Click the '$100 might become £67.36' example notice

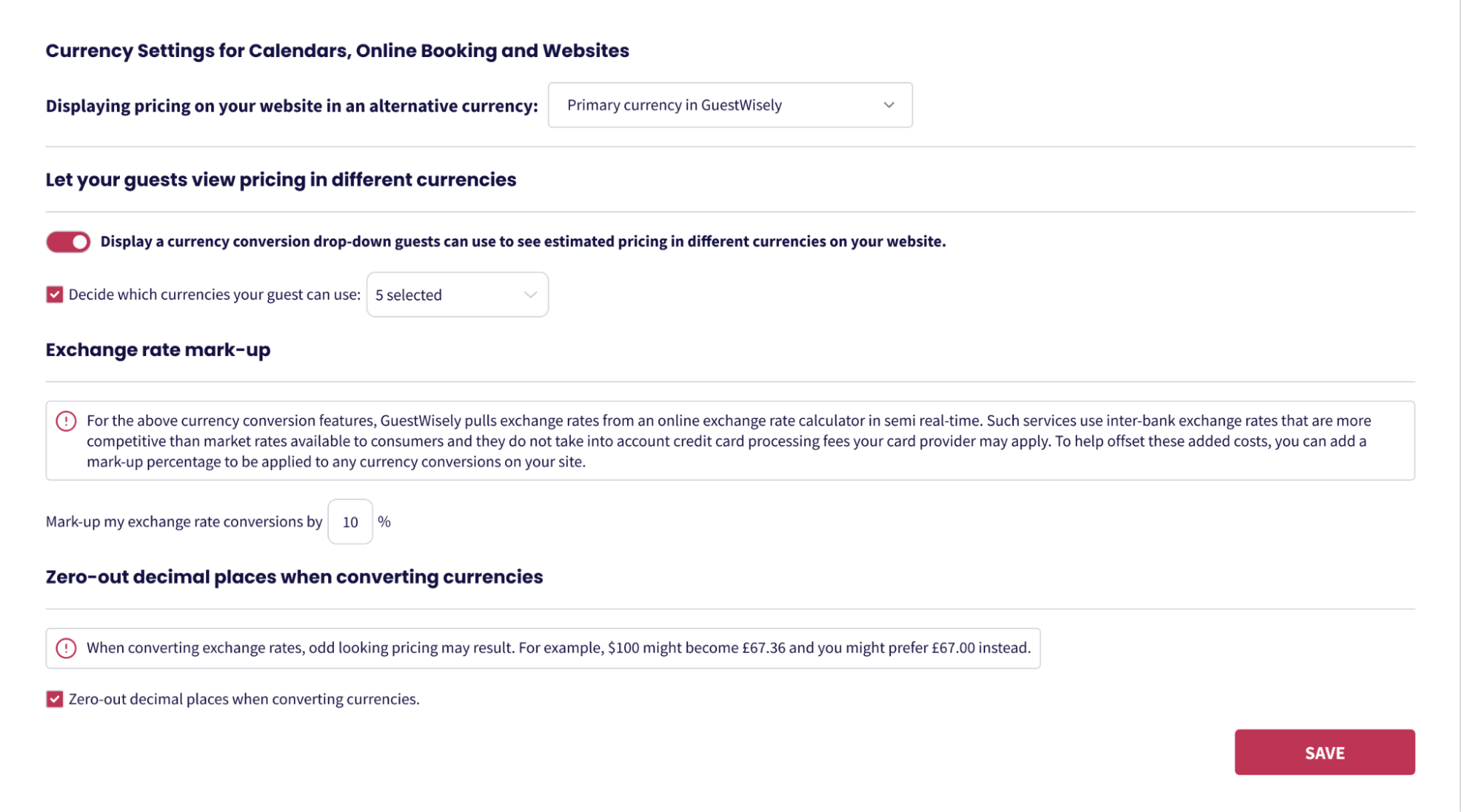click(558, 648)
